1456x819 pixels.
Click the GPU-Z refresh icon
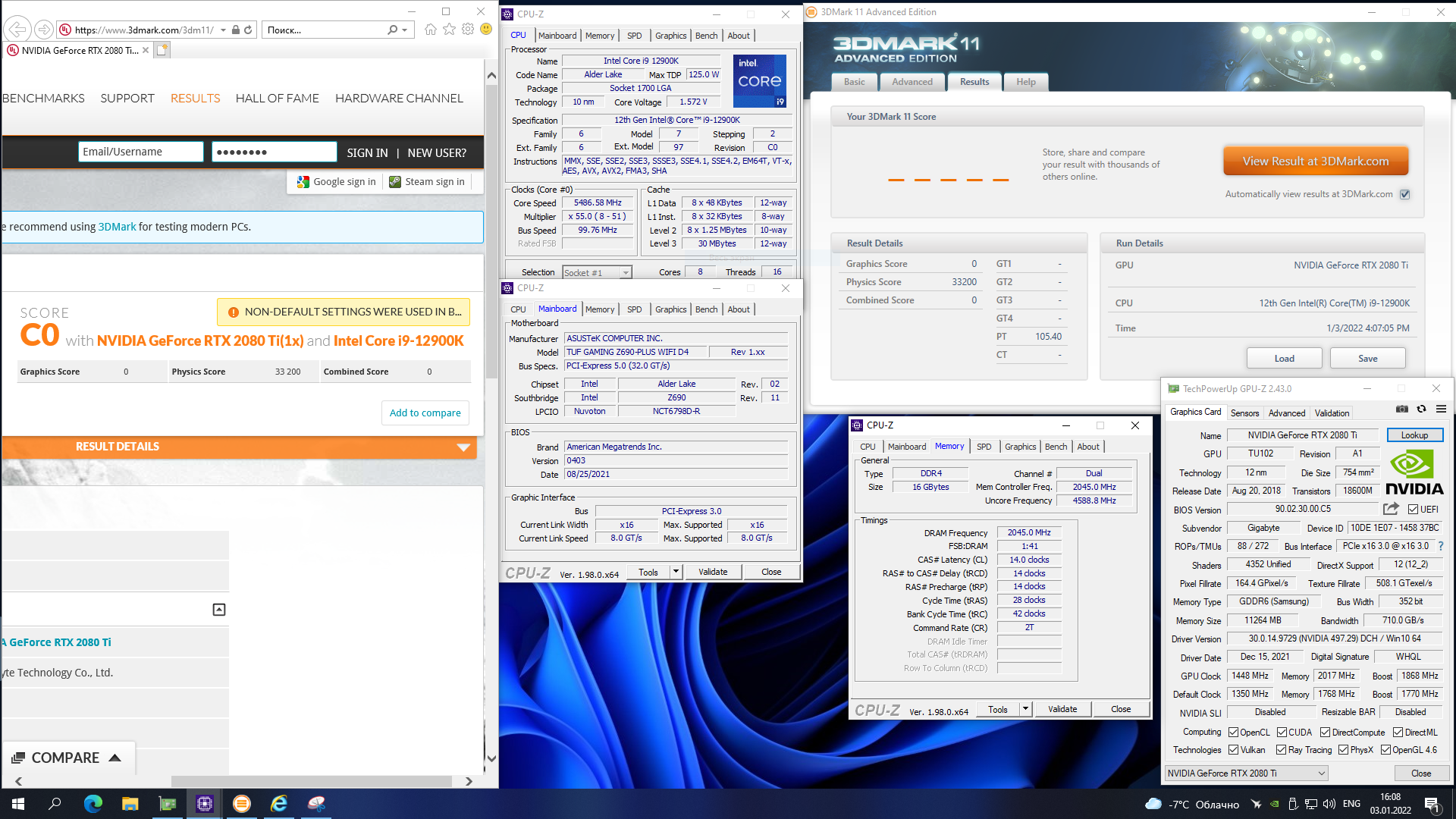point(1422,409)
